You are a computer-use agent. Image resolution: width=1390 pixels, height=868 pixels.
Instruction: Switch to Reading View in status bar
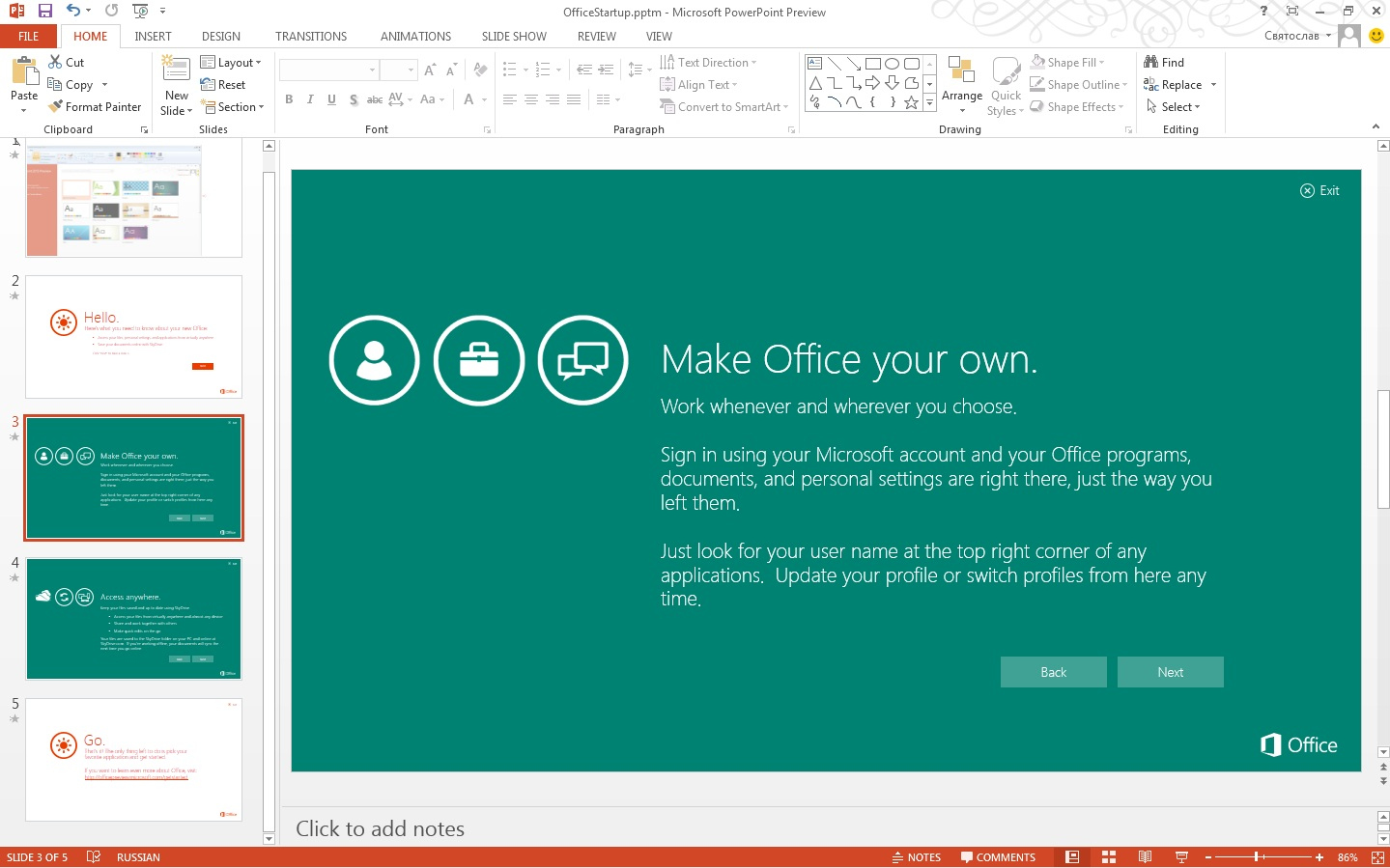1145,857
